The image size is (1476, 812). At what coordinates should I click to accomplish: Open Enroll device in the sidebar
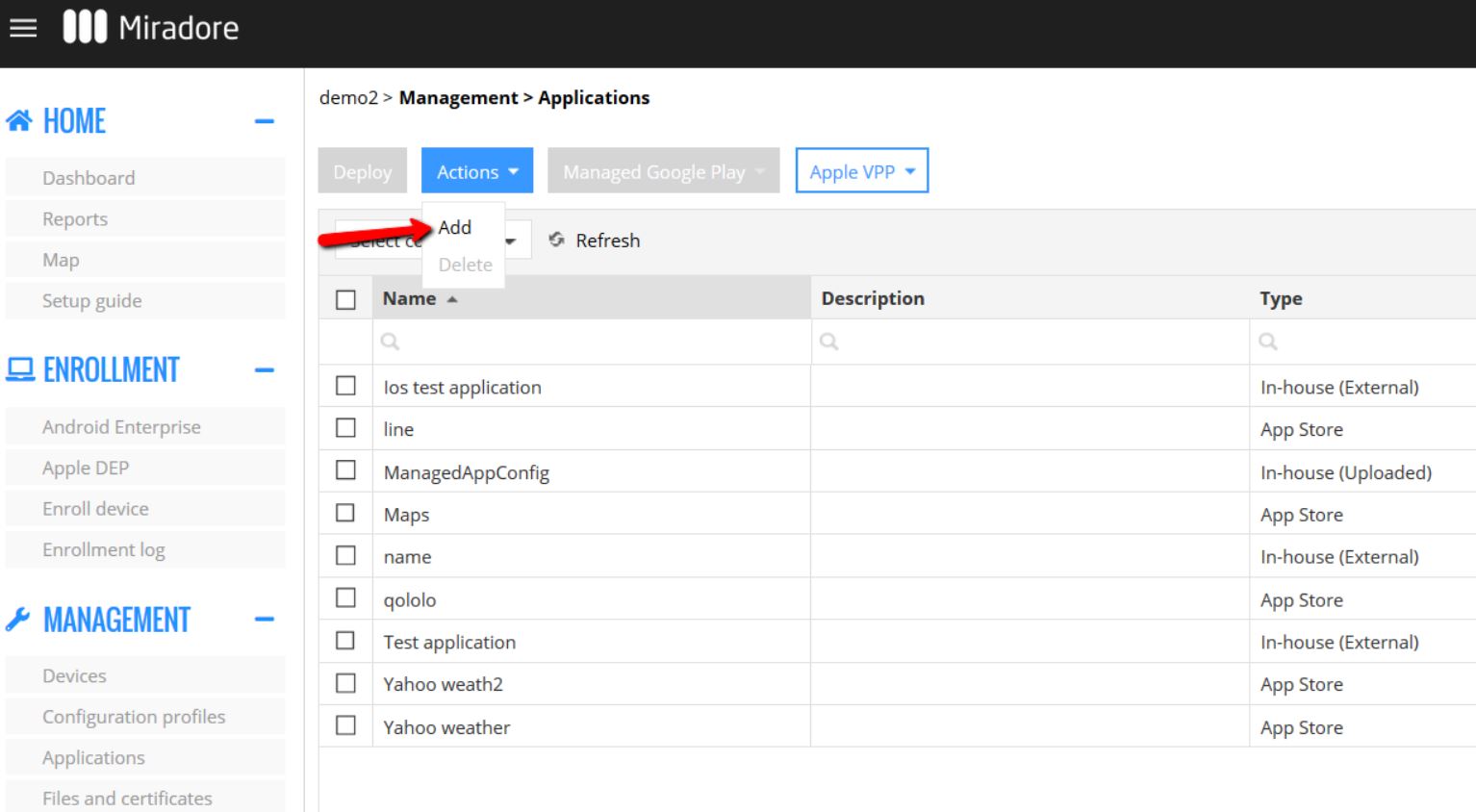145,509
